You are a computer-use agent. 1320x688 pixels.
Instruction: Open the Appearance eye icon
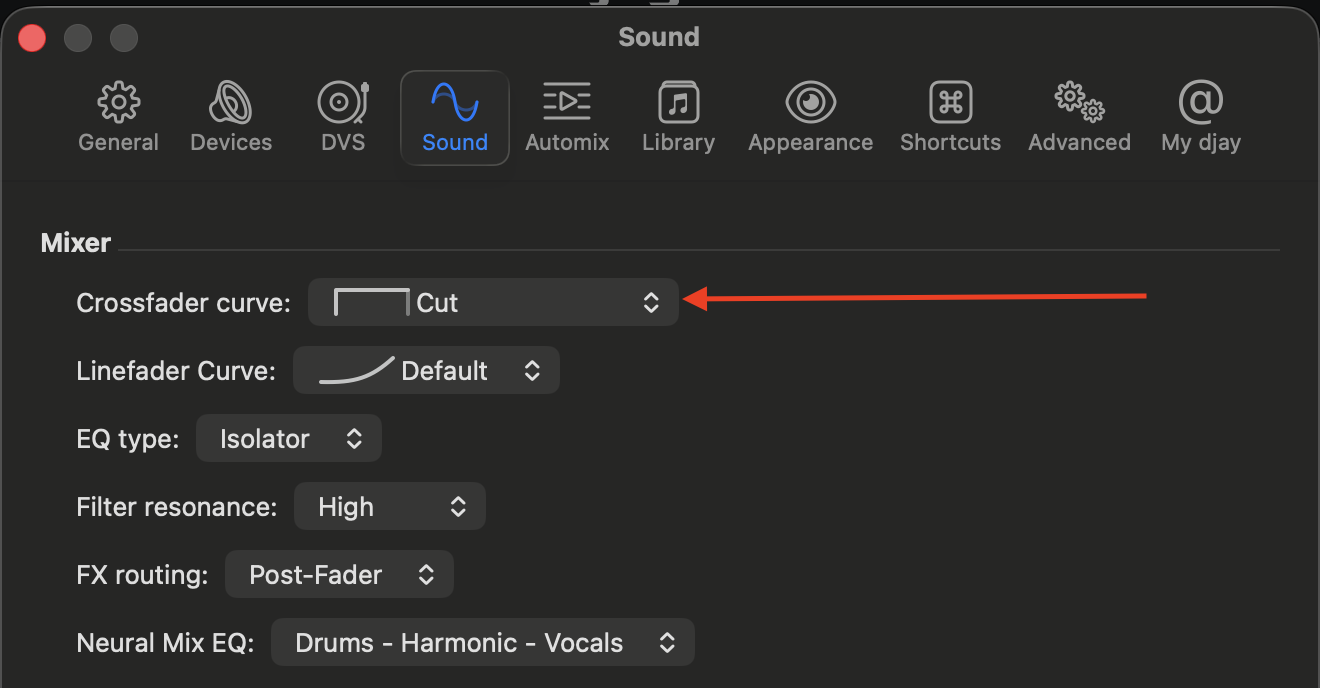[810, 103]
